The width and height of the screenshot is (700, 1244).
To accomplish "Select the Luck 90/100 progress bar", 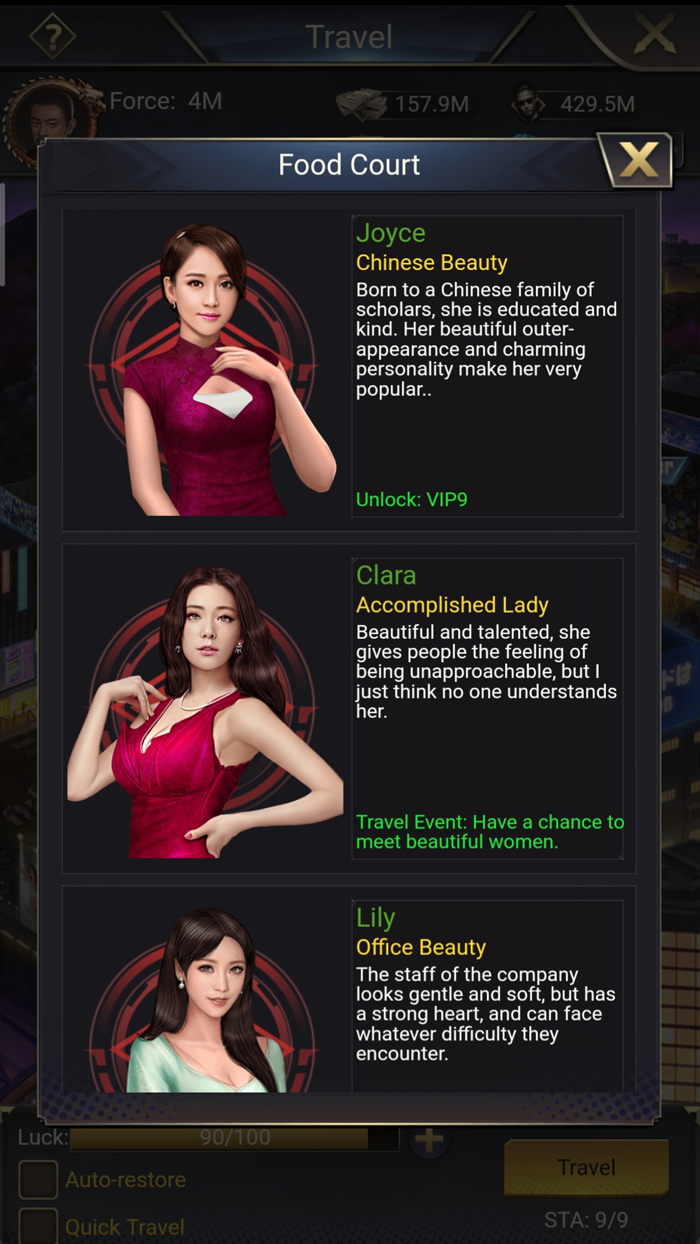I will coord(233,1138).
